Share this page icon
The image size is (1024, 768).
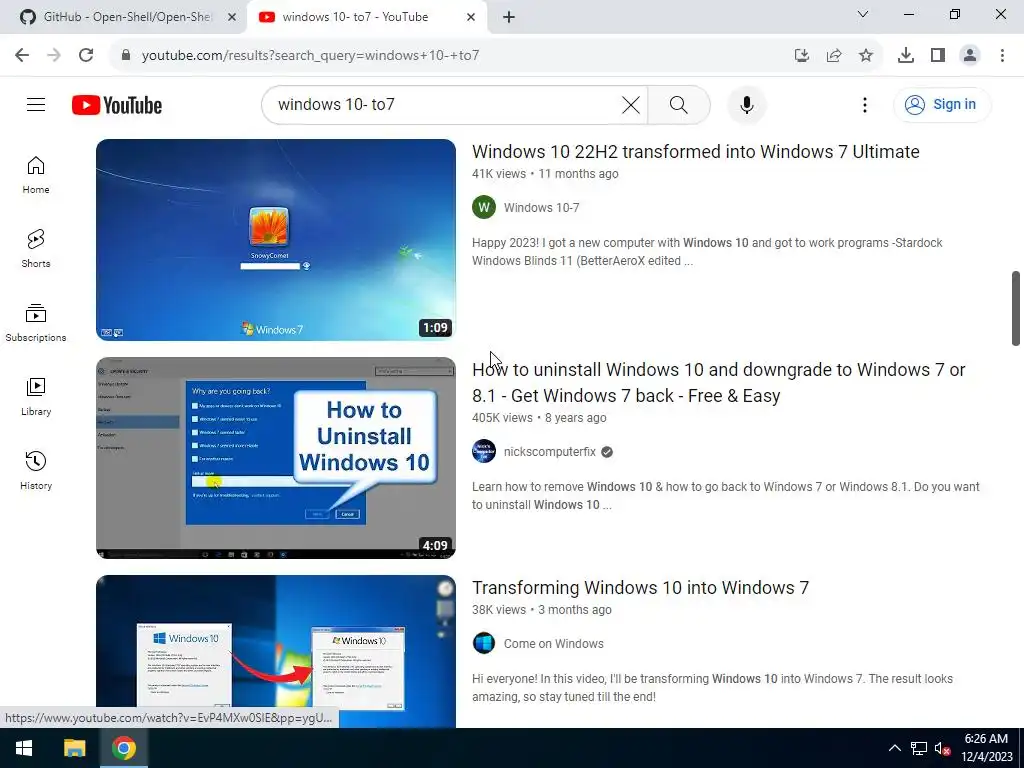tap(834, 55)
